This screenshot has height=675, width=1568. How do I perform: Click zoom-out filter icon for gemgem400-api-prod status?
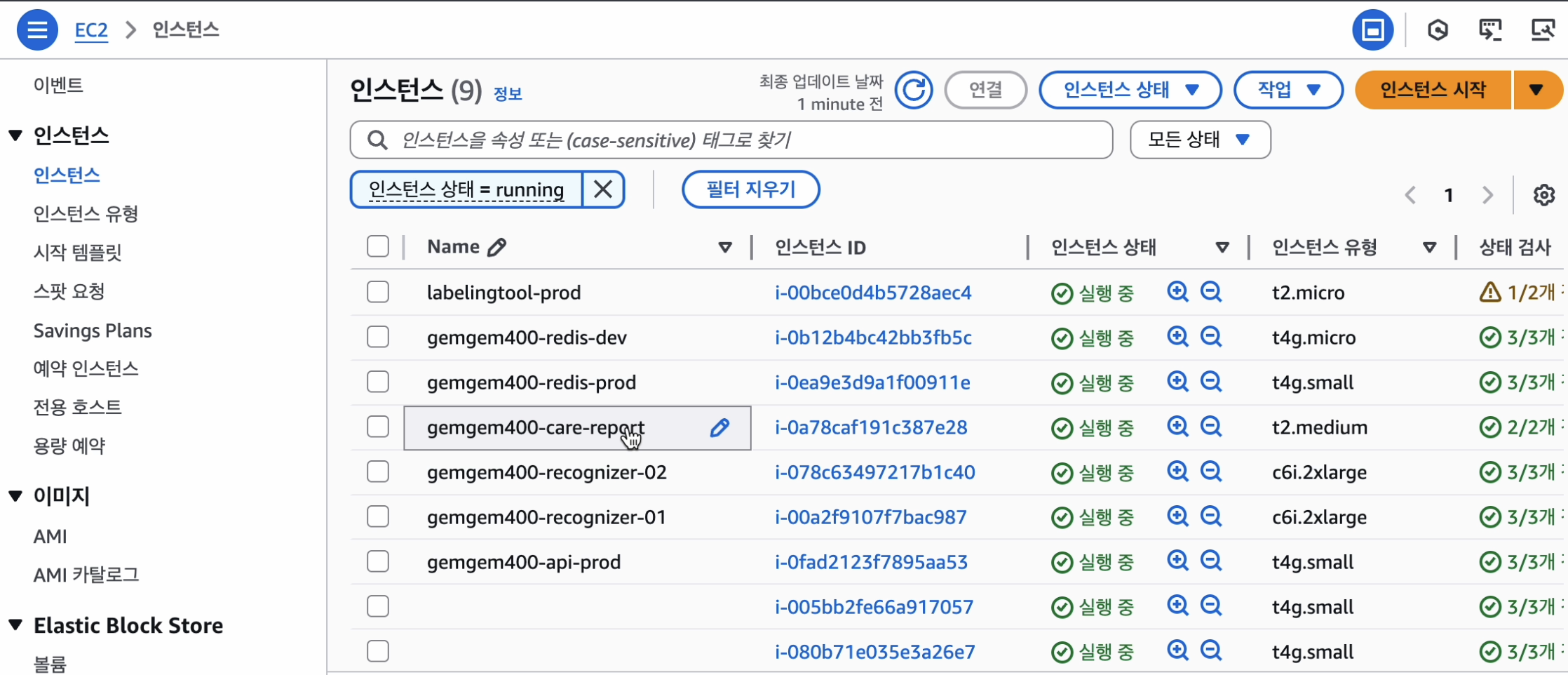(x=1211, y=561)
